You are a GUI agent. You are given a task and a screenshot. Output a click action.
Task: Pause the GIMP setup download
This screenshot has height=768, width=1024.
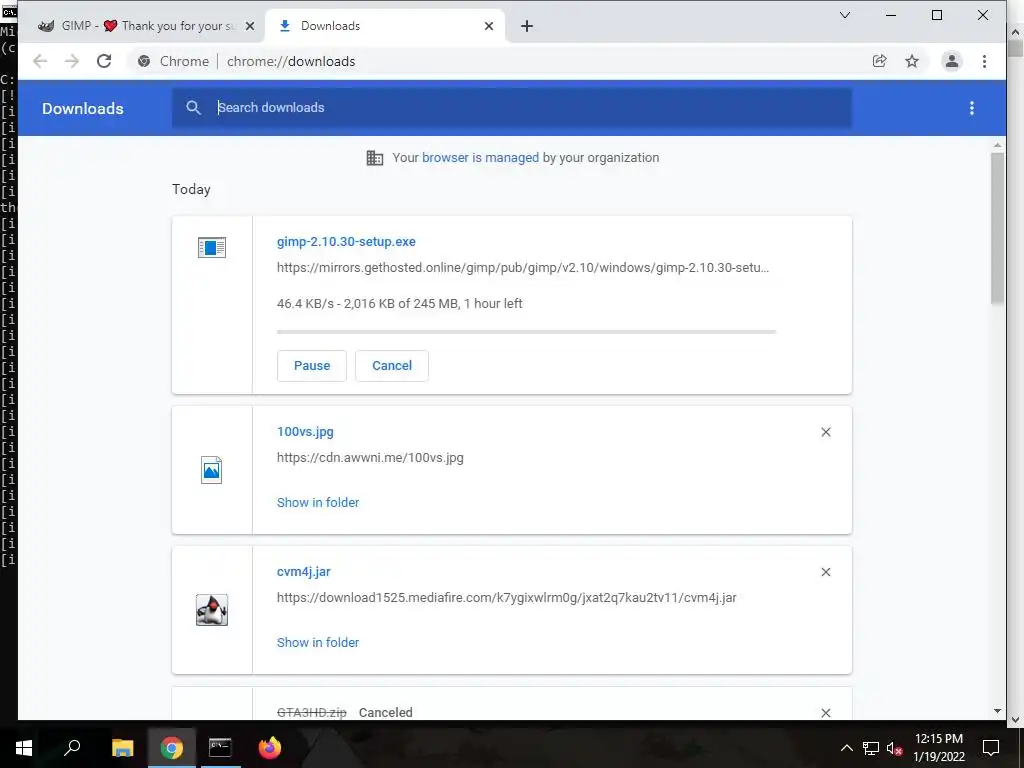(x=312, y=366)
